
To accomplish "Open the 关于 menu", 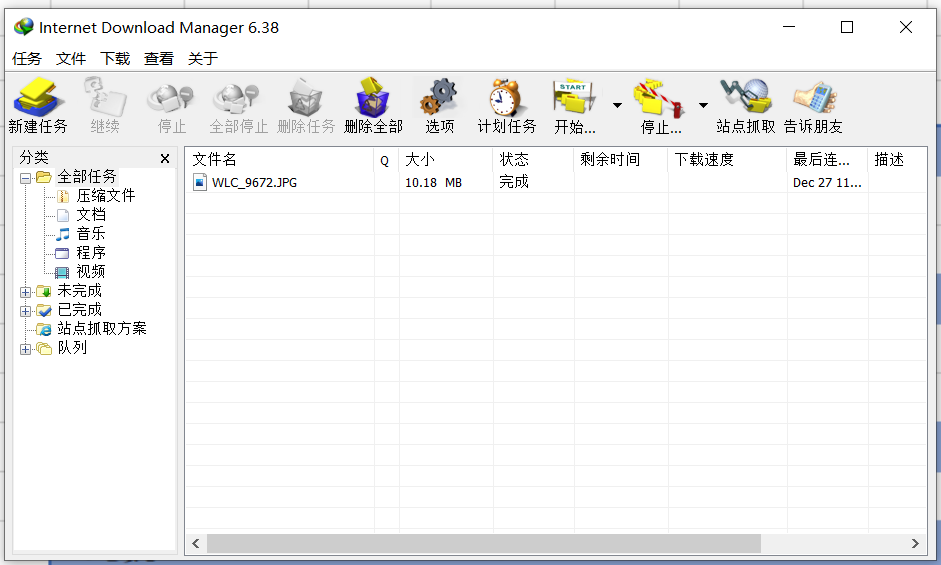I will 203,58.
